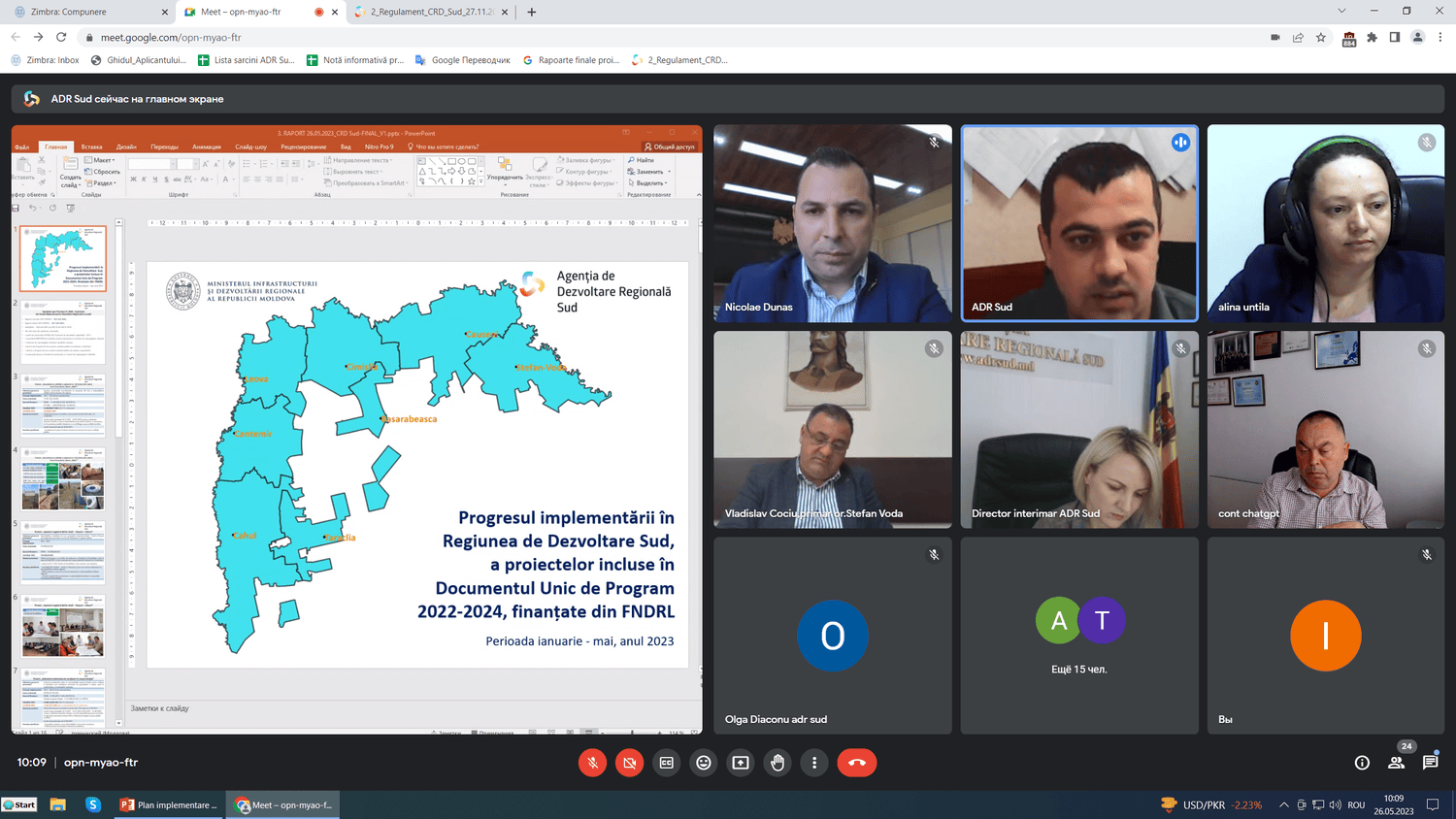Toggle closed captions in Meet
This screenshot has width=1456, height=819.
coord(666,763)
